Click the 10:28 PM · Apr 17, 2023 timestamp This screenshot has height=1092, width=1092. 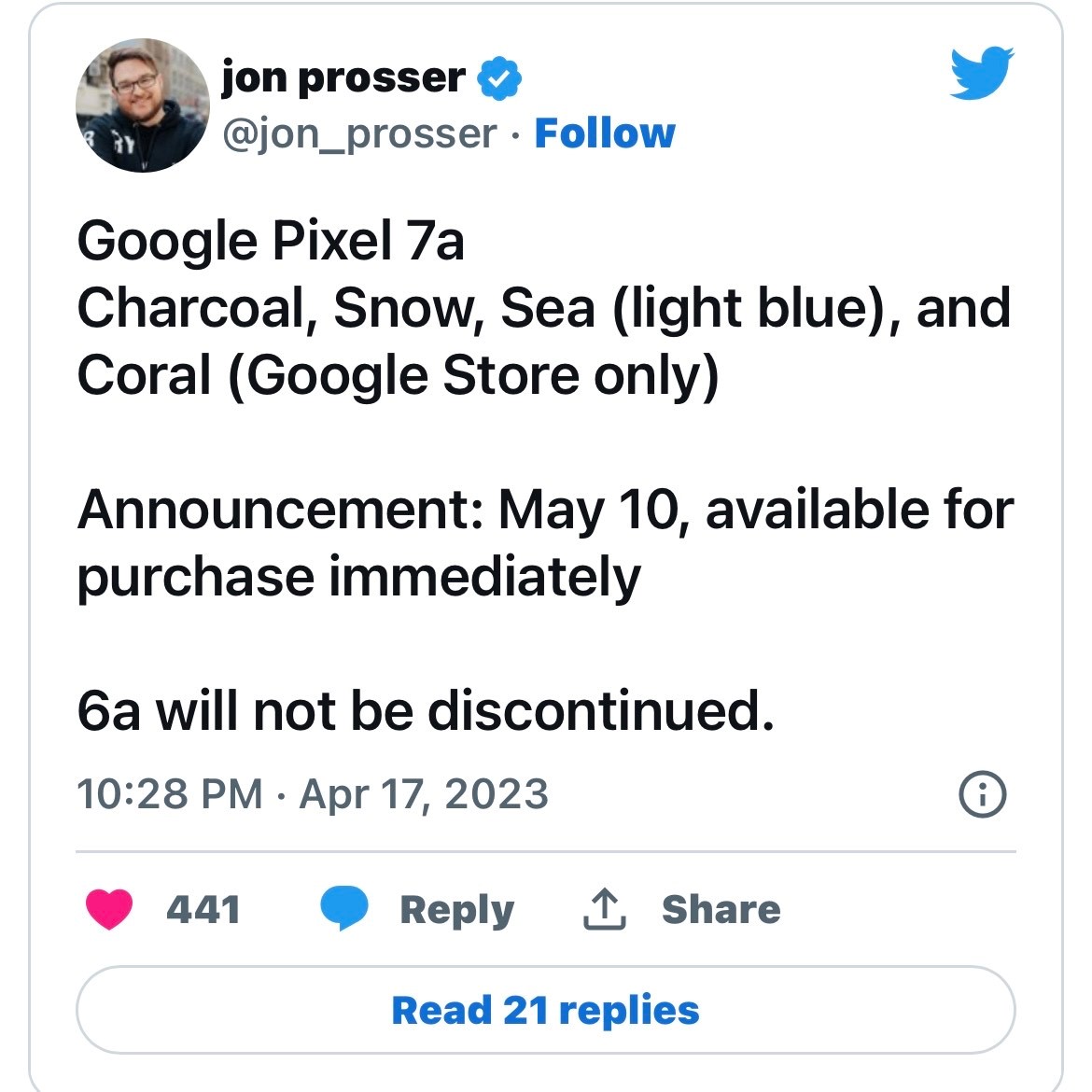click(x=312, y=794)
